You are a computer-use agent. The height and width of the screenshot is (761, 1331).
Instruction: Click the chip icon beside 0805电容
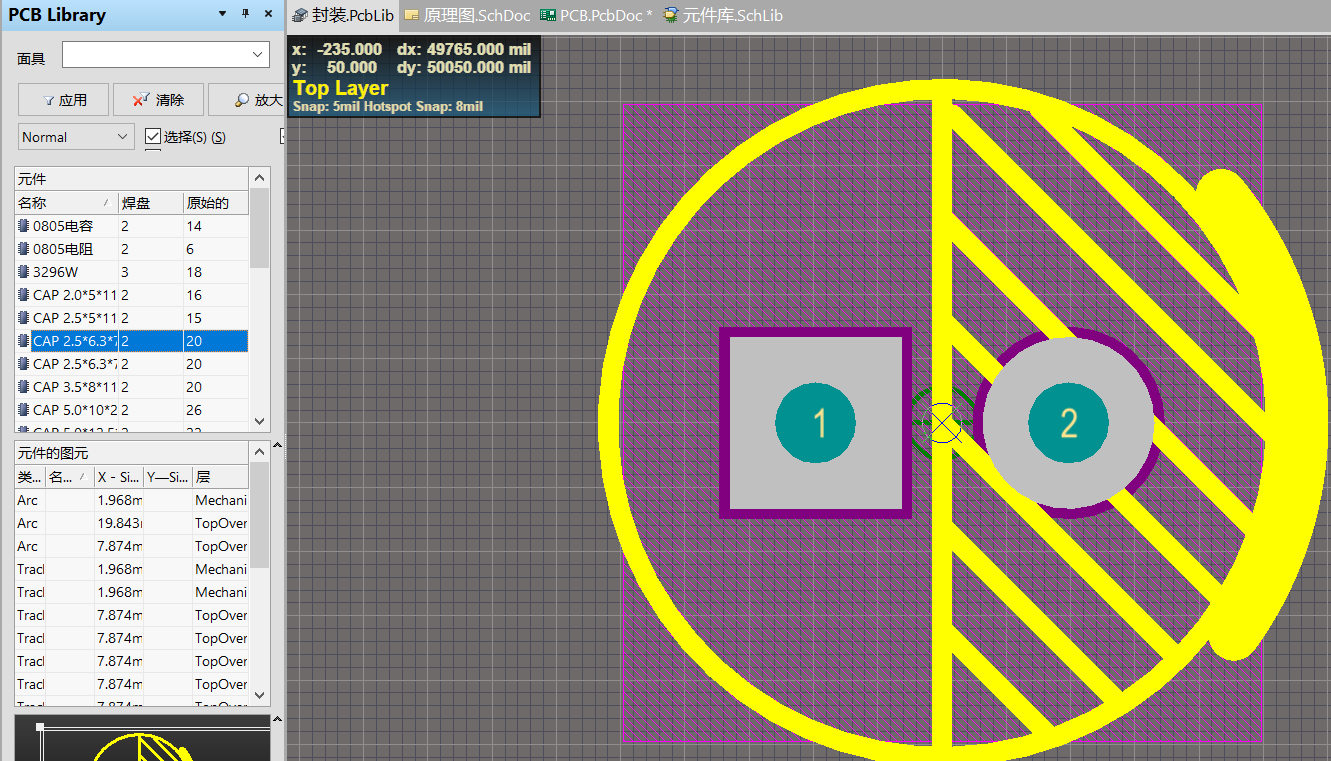pos(24,226)
